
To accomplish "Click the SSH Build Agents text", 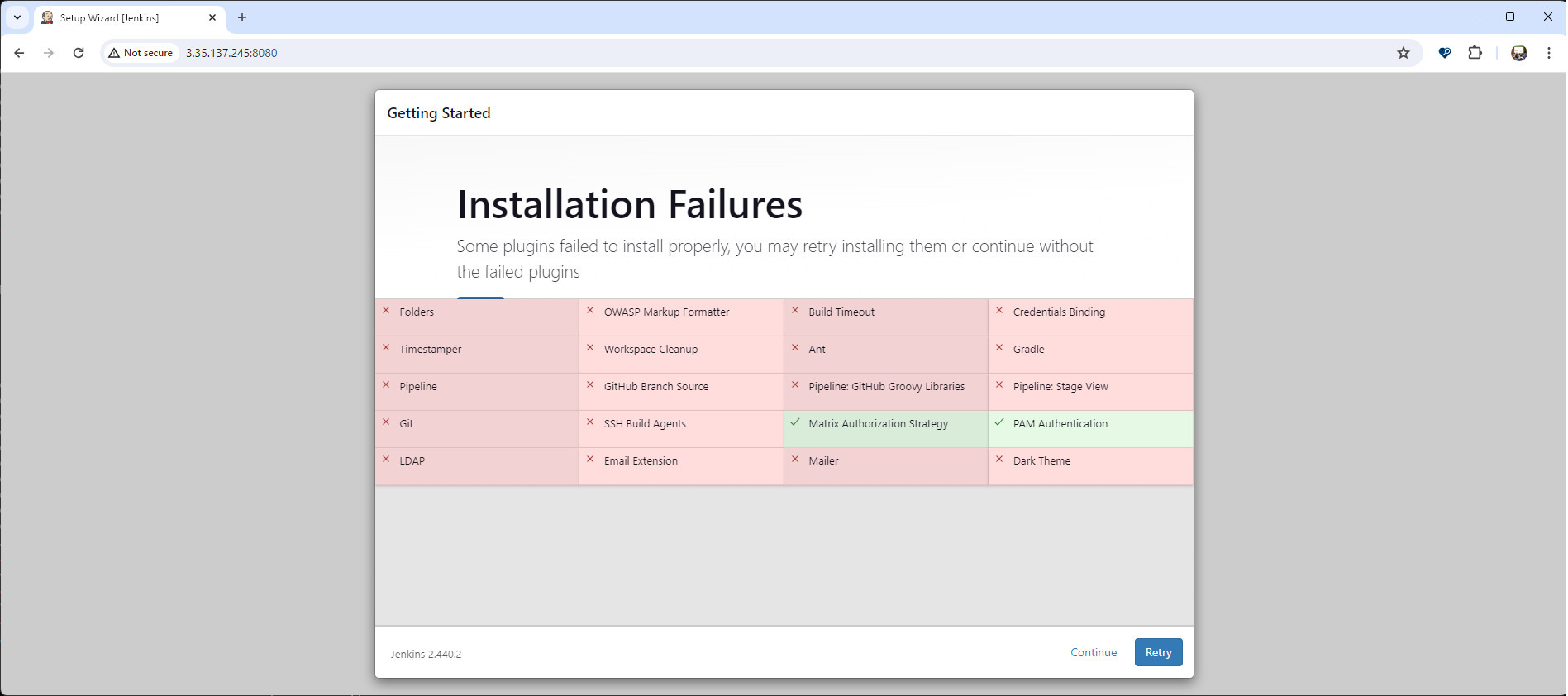I will [645, 424].
